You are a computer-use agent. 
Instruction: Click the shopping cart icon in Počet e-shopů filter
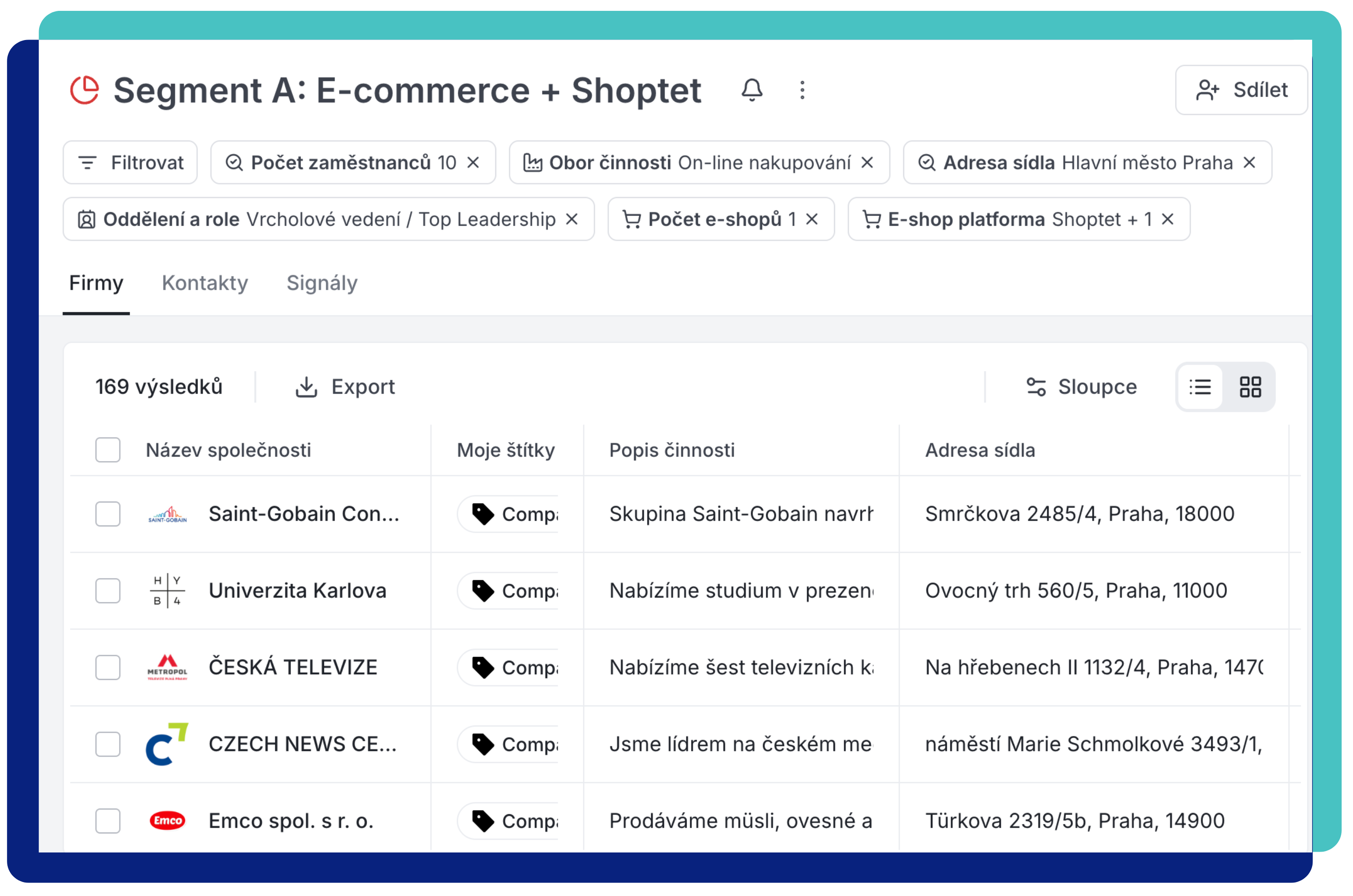point(634,219)
